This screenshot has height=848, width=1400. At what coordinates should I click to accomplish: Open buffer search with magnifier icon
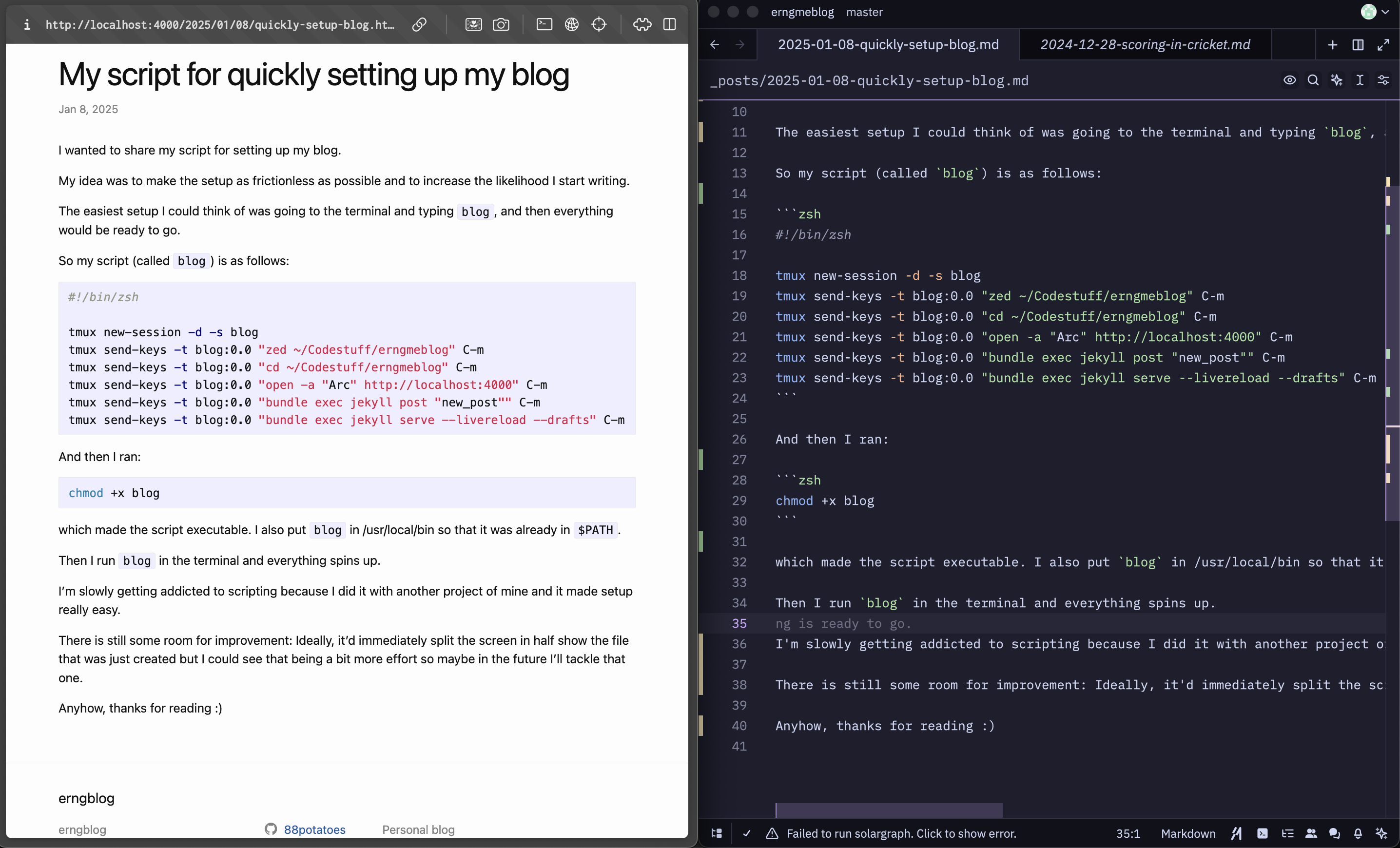(1313, 80)
